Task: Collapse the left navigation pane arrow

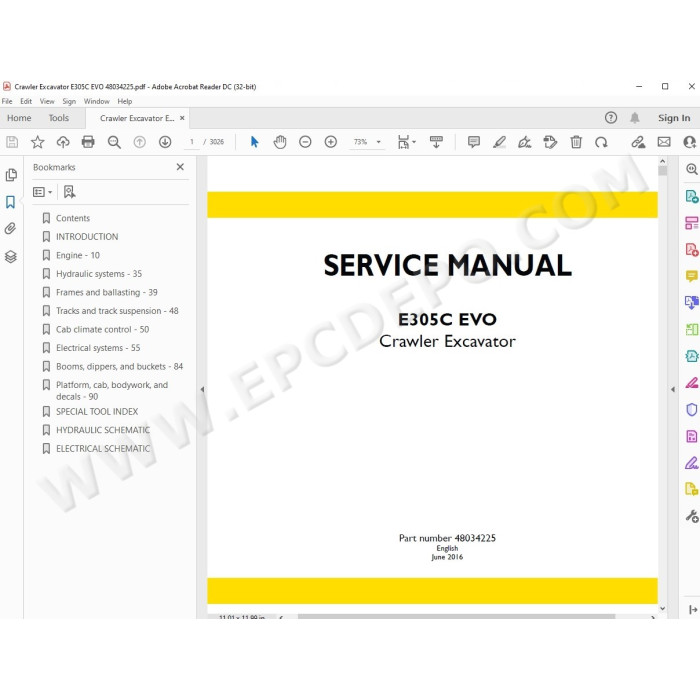Action: 202,389
